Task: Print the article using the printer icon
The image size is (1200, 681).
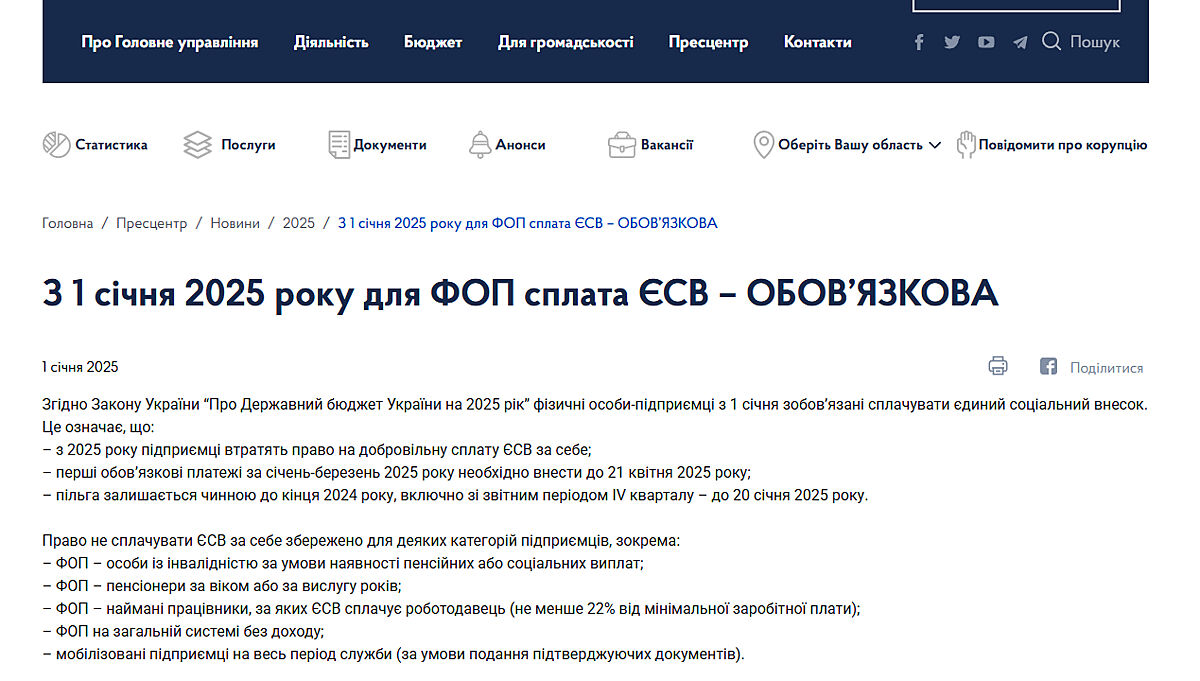Action: tap(997, 366)
